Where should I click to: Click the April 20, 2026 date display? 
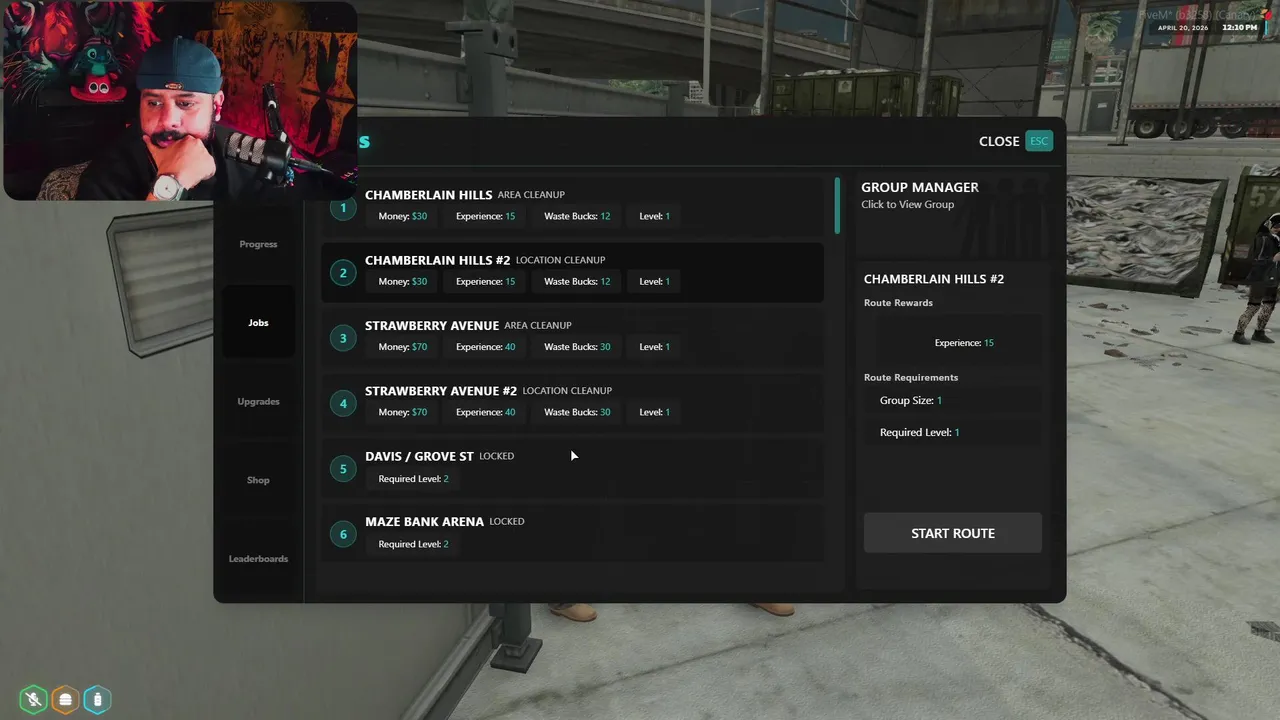click(1183, 28)
